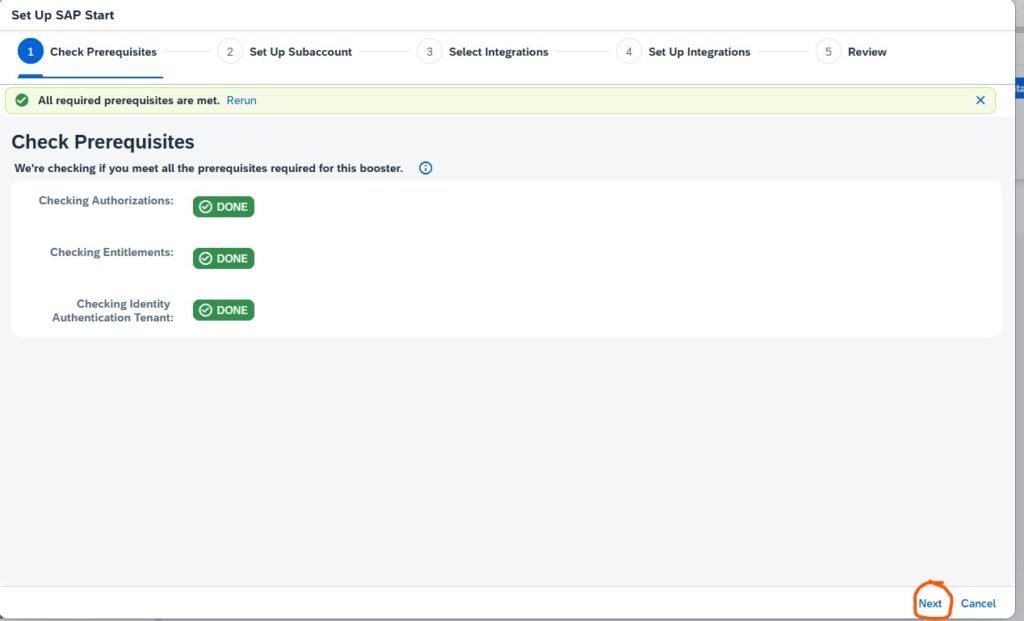Click the DONE badge for Identity Authentication Tenant
The height and width of the screenshot is (621, 1024).
(223, 311)
